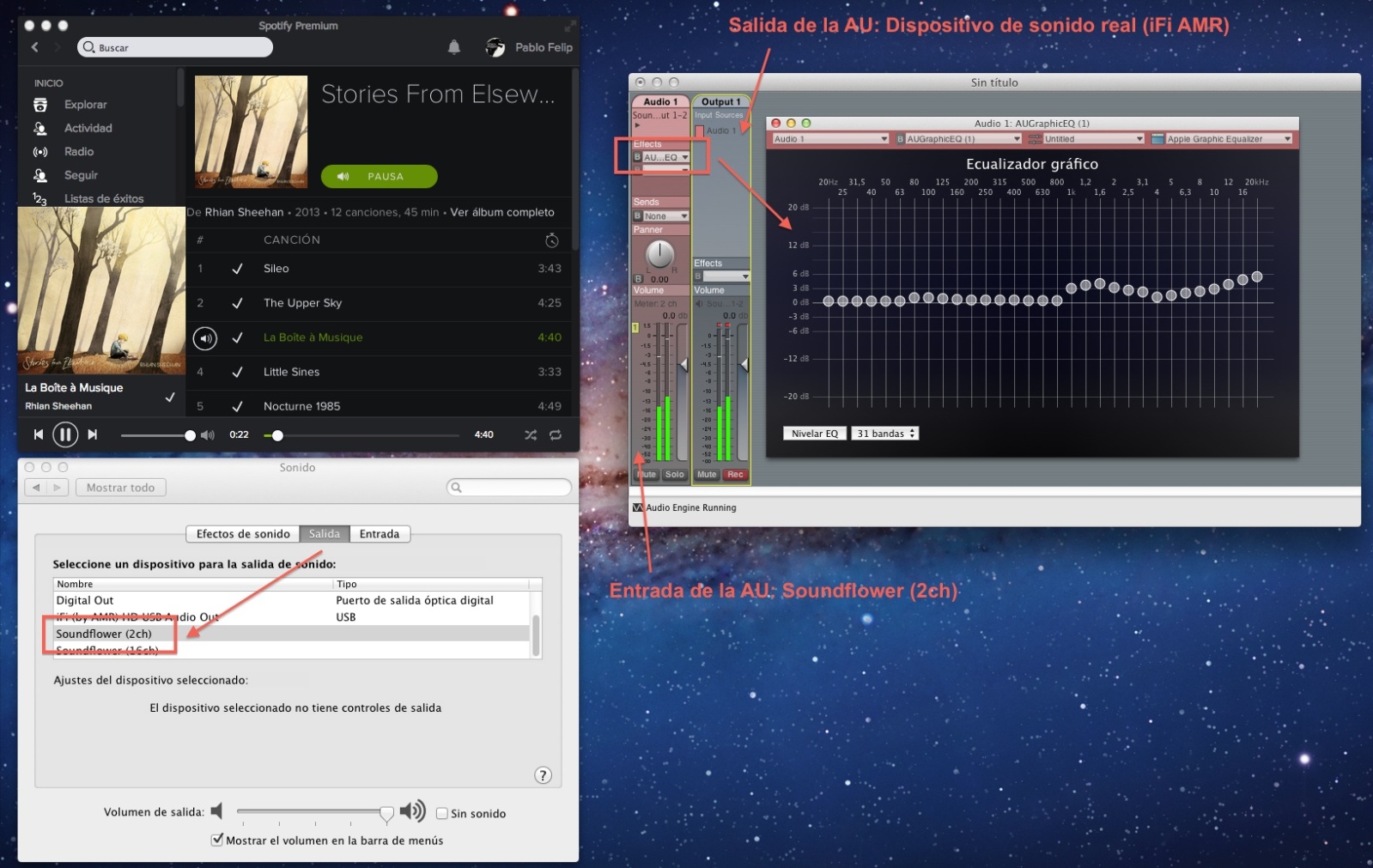Click Mute on Output 1 channel
Viewport: 1373px width, 868px height.
click(x=707, y=475)
